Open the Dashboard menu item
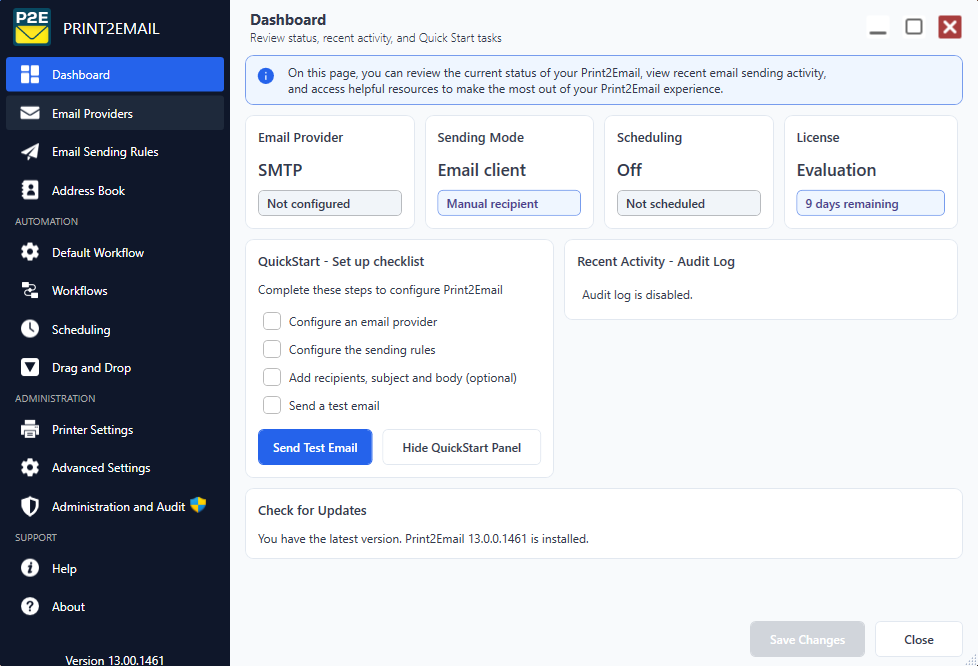The image size is (978, 666). point(115,74)
